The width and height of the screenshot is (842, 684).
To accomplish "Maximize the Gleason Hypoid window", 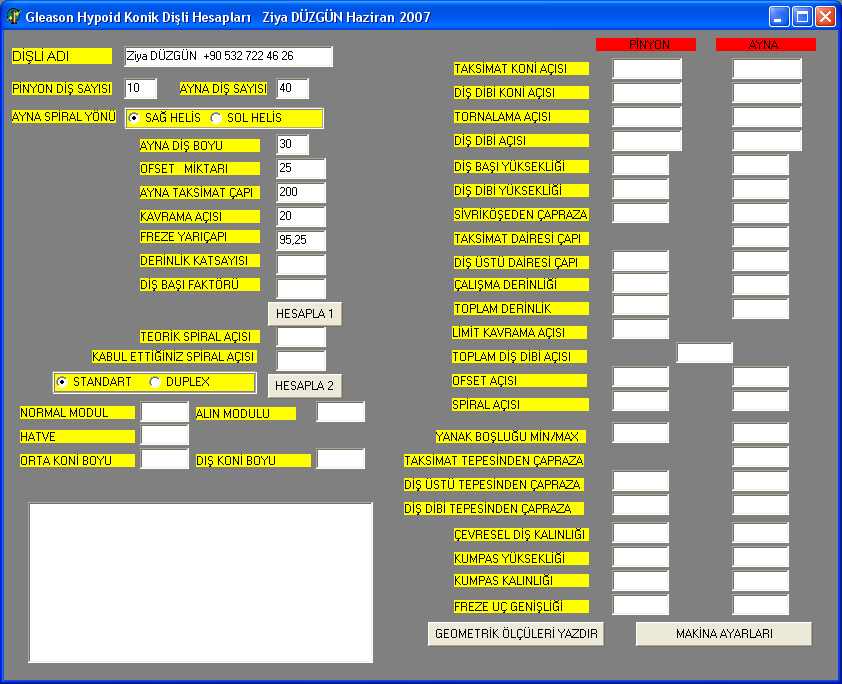I will click(802, 16).
